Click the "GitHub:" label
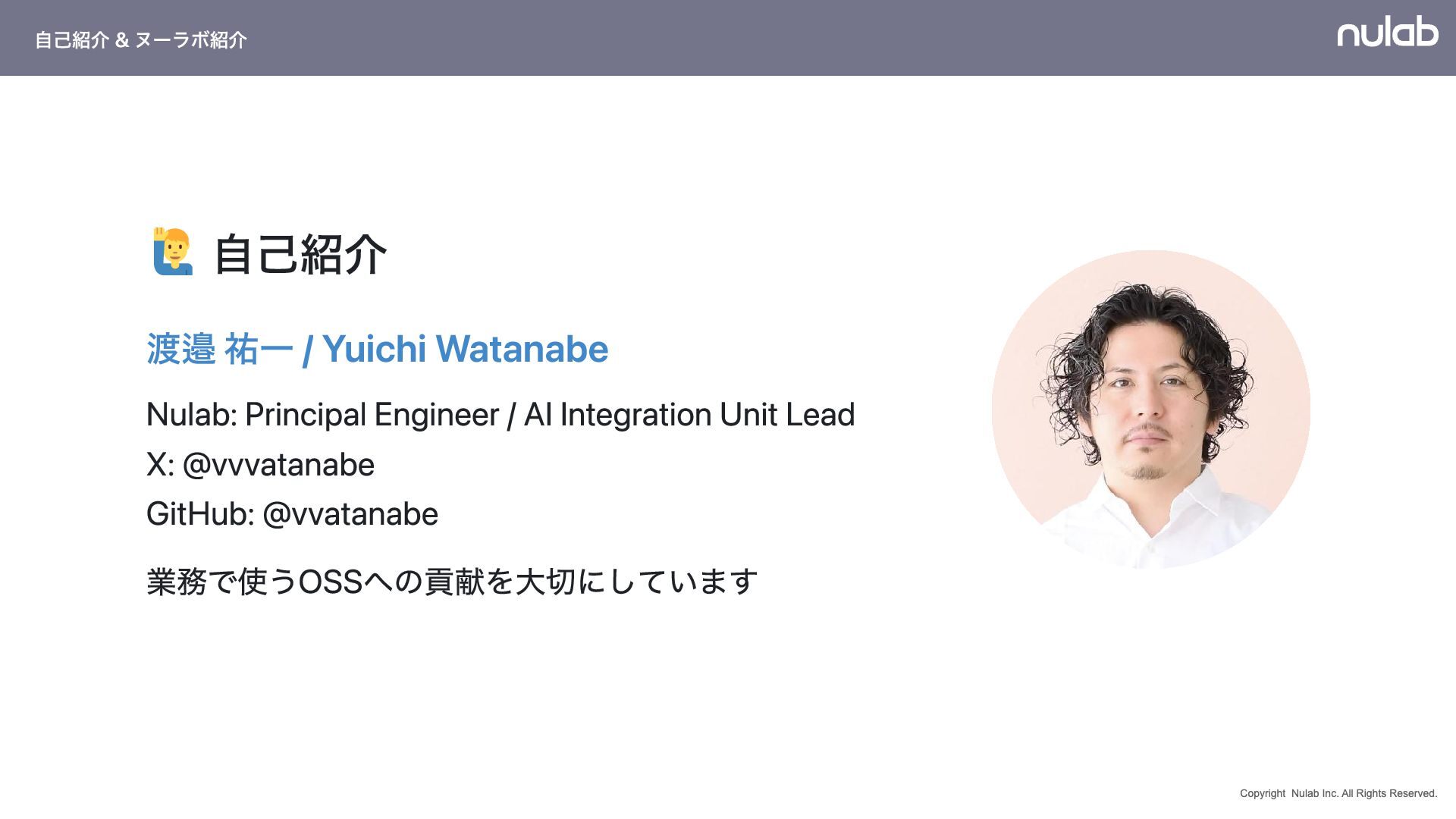Screen dimensions: 1456x819 [x=199, y=515]
